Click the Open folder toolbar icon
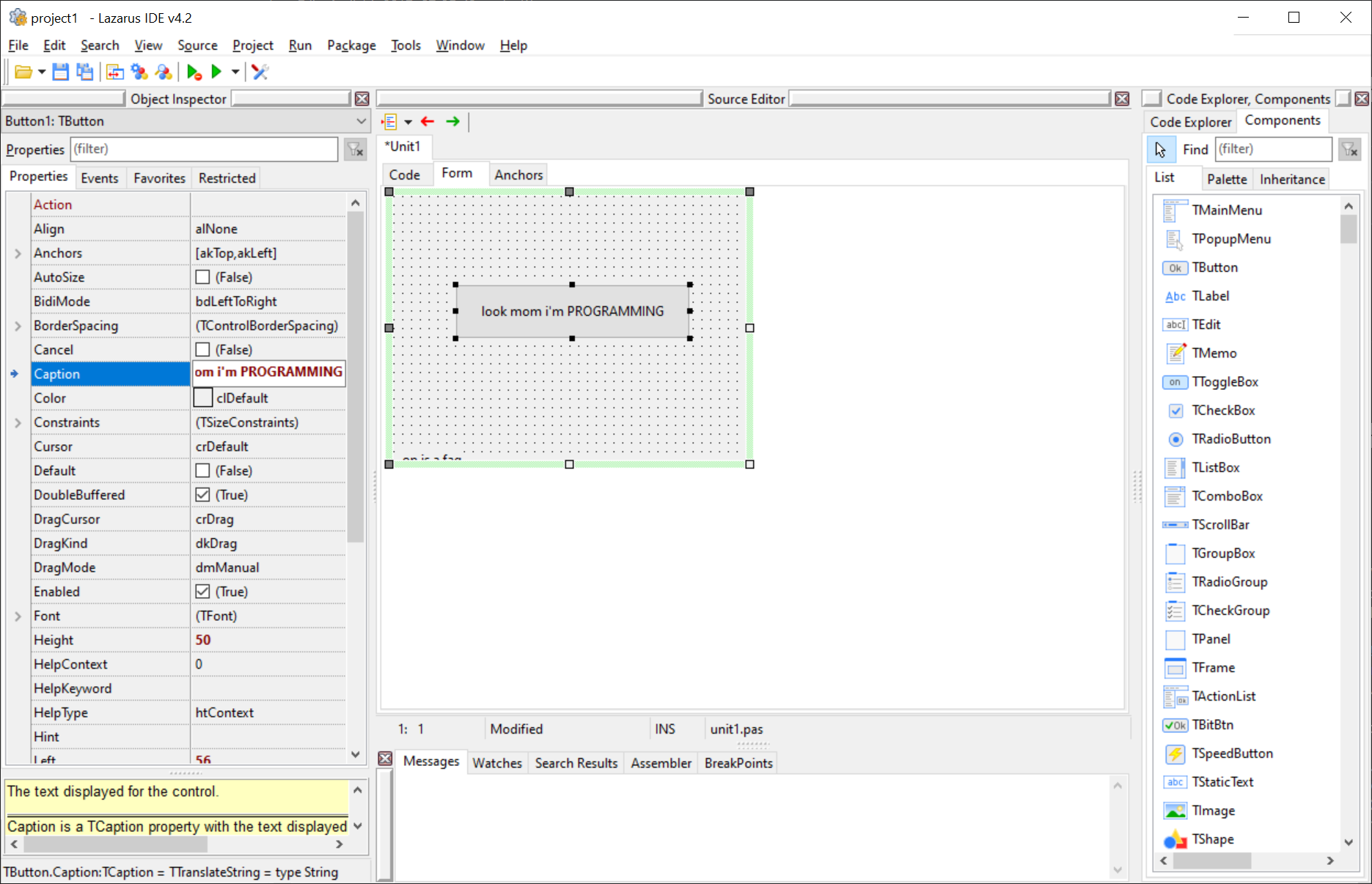1372x884 pixels. pyautogui.click(x=23, y=72)
